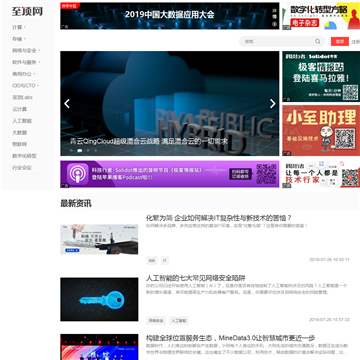This screenshot has width=360, height=360.
Task: Click the IBM tag under first article
Action: point(152,261)
